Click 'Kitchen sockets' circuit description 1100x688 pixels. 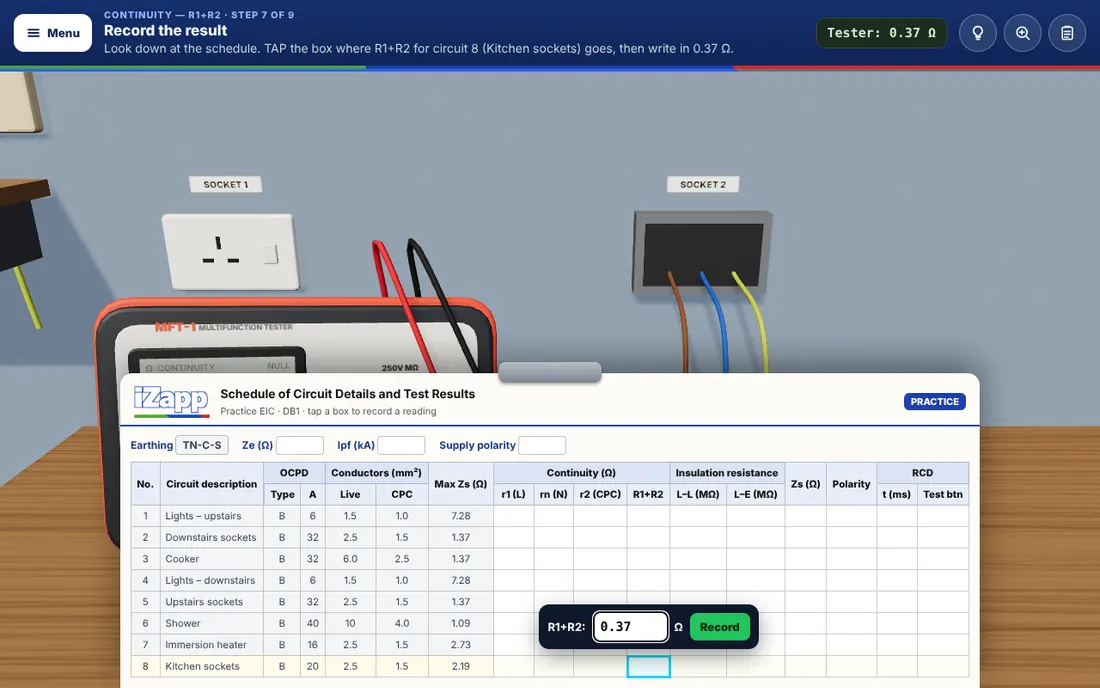(202, 666)
